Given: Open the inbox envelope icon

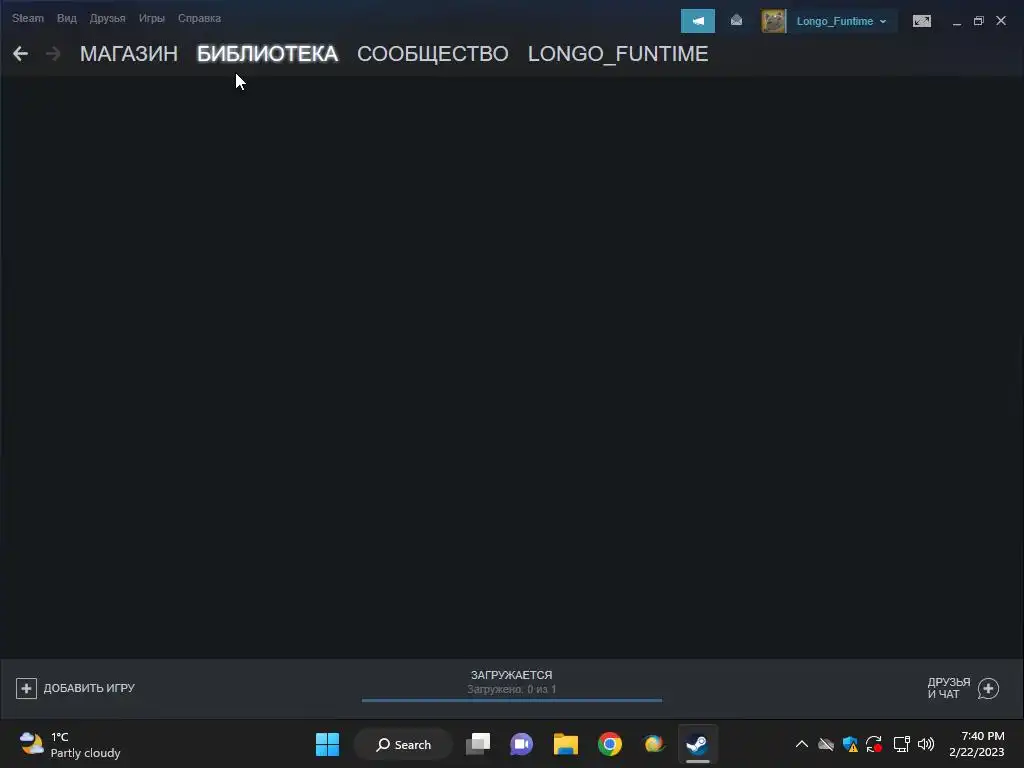Looking at the screenshot, I should click(736, 21).
